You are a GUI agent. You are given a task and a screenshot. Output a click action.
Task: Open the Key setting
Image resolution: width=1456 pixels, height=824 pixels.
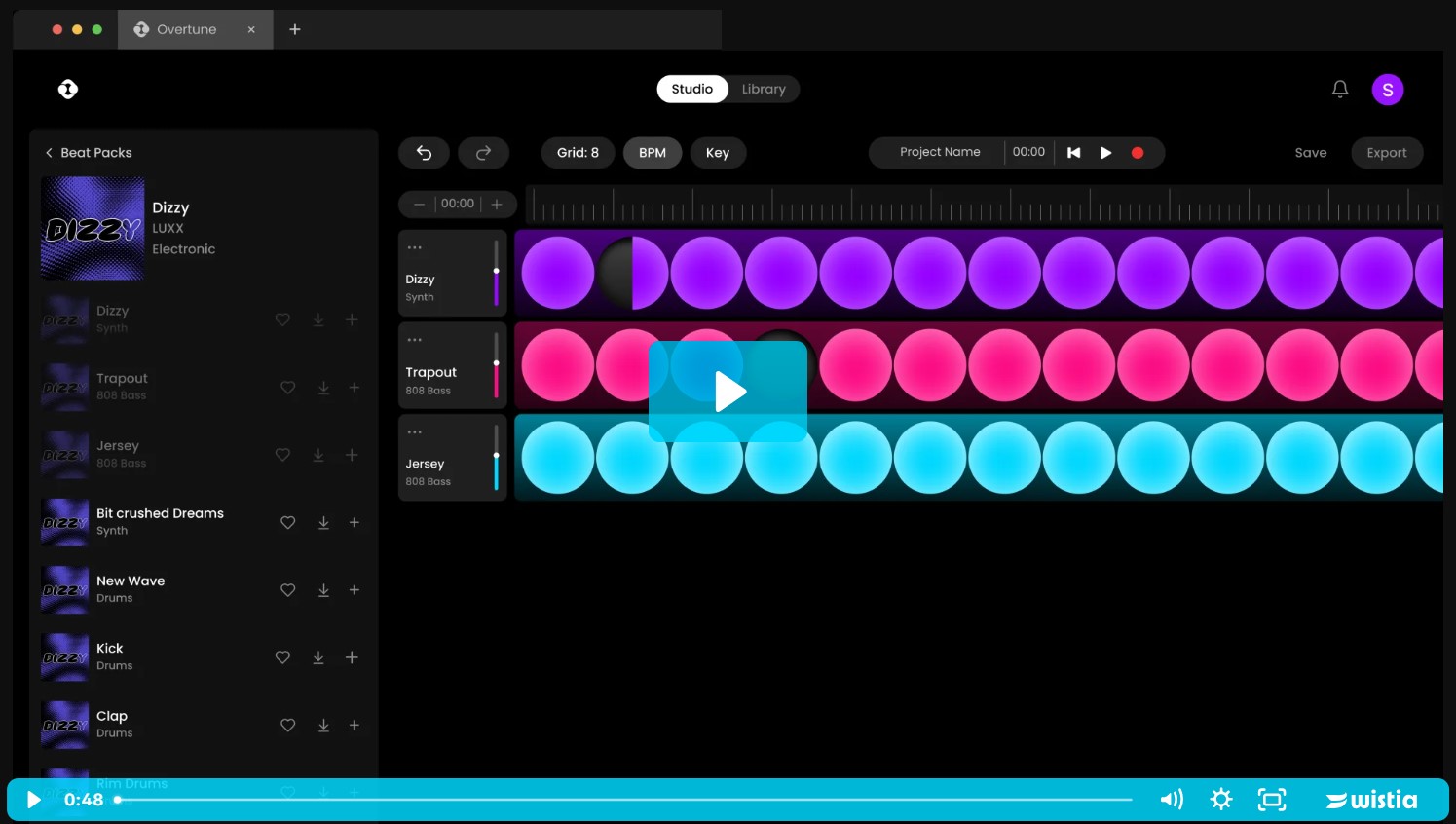pos(718,153)
